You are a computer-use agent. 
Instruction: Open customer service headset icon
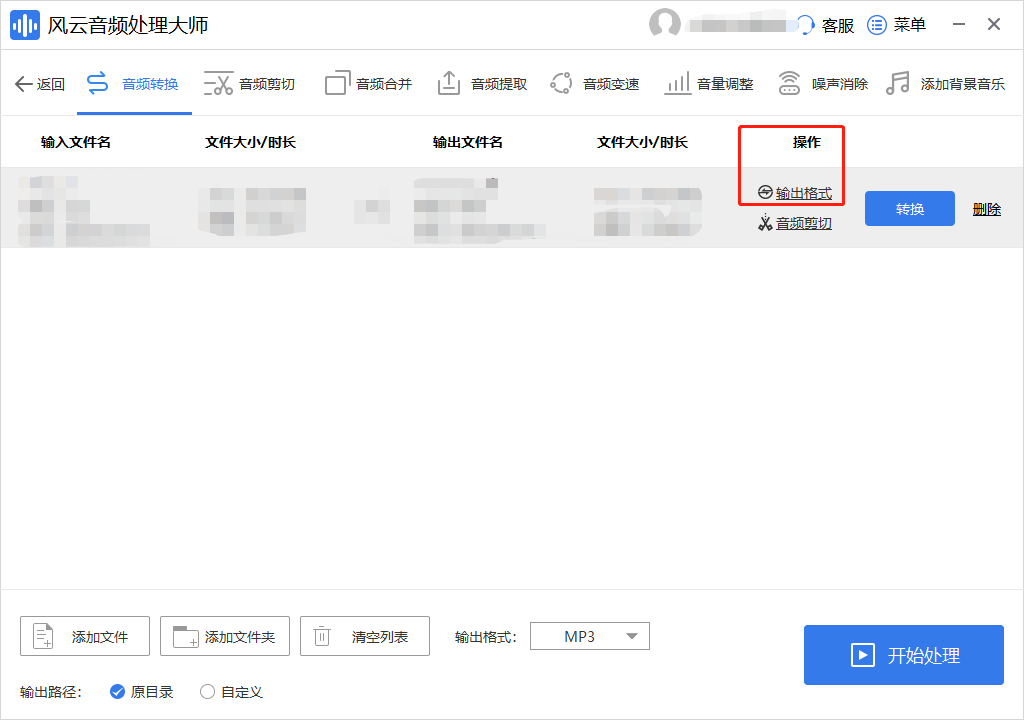click(x=805, y=26)
